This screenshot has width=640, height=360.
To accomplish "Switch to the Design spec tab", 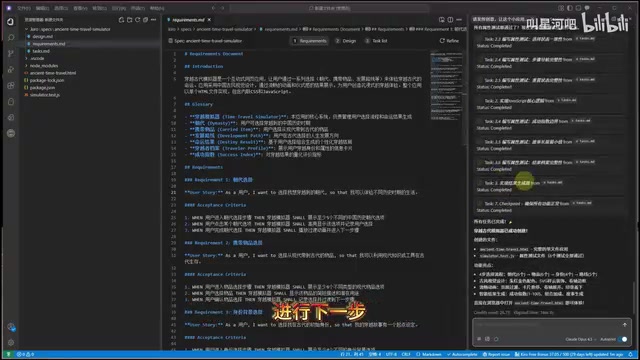I will point(346,41).
